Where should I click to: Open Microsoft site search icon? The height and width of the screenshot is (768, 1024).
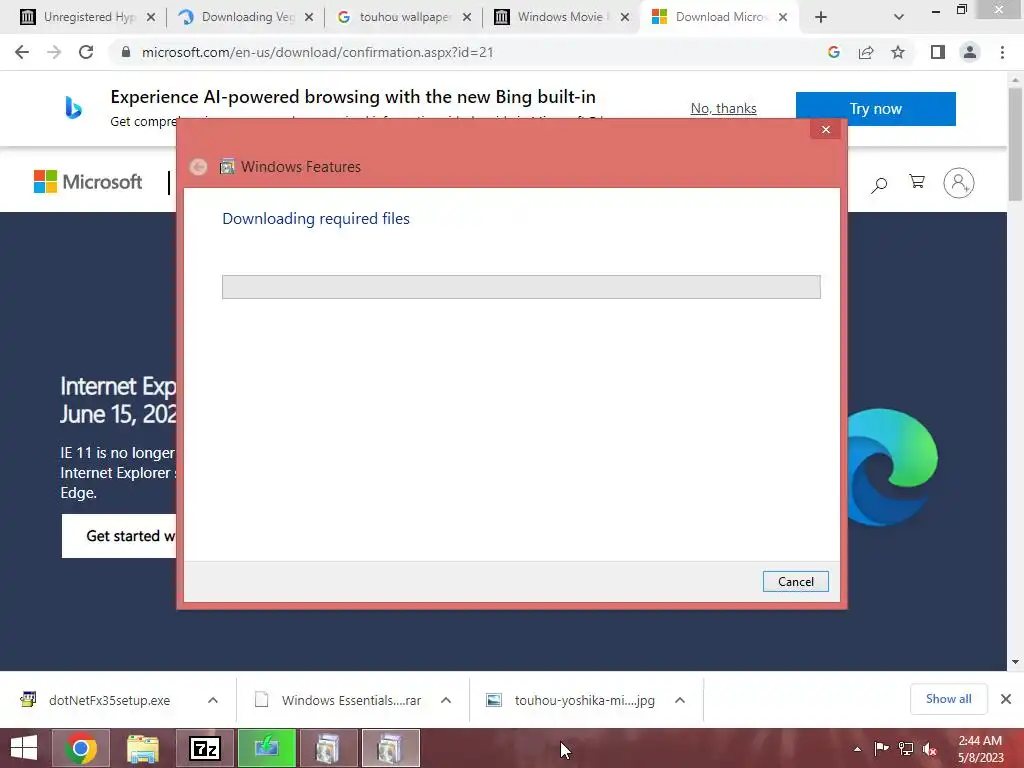(x=879, y=185)
